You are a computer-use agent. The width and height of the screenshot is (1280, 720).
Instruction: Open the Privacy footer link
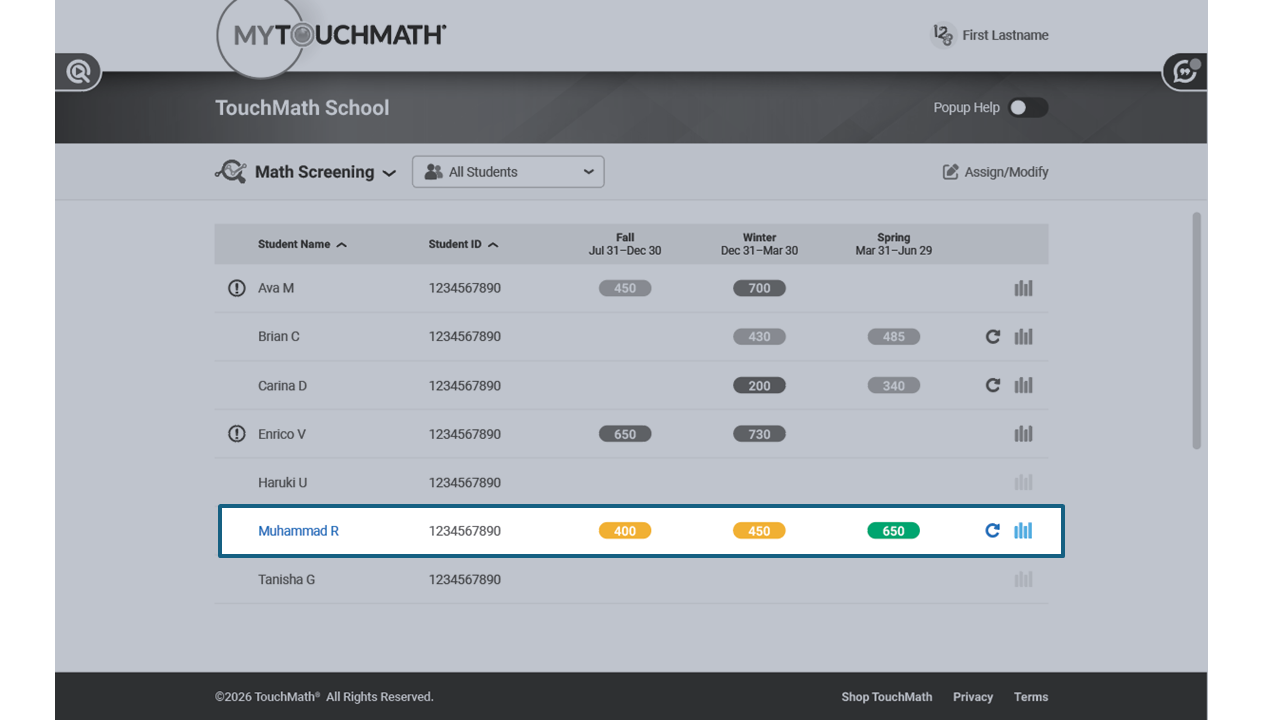[x=973, y=697]
